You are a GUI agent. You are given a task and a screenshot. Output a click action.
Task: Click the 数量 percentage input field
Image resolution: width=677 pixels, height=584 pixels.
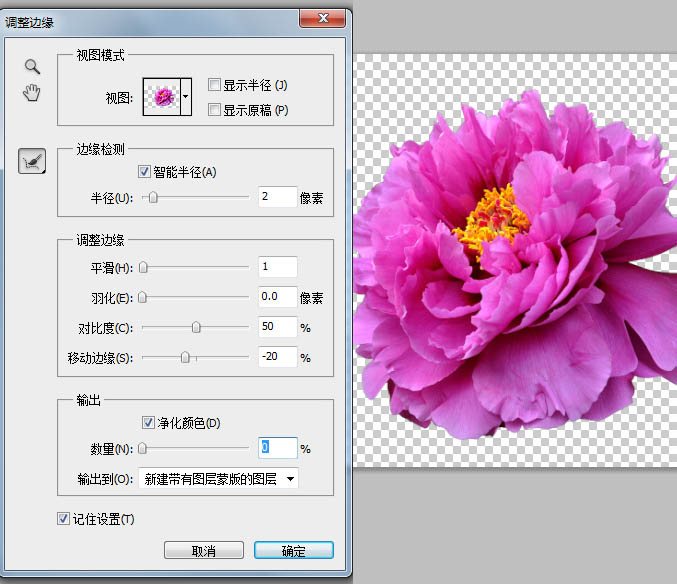tap(277, 449)
